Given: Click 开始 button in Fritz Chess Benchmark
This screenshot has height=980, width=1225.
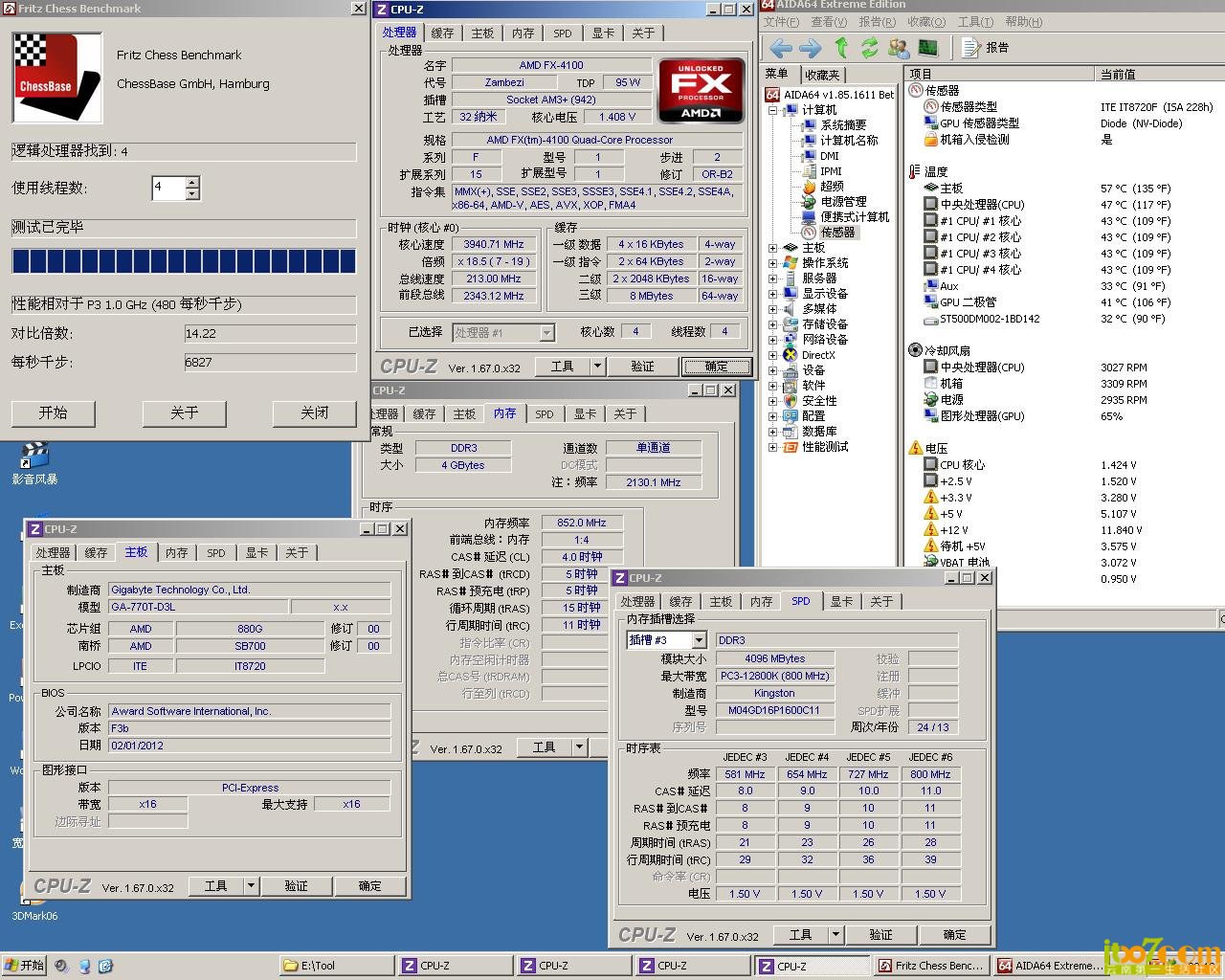Looking at the screenshot, I should [x=53, y=412].
